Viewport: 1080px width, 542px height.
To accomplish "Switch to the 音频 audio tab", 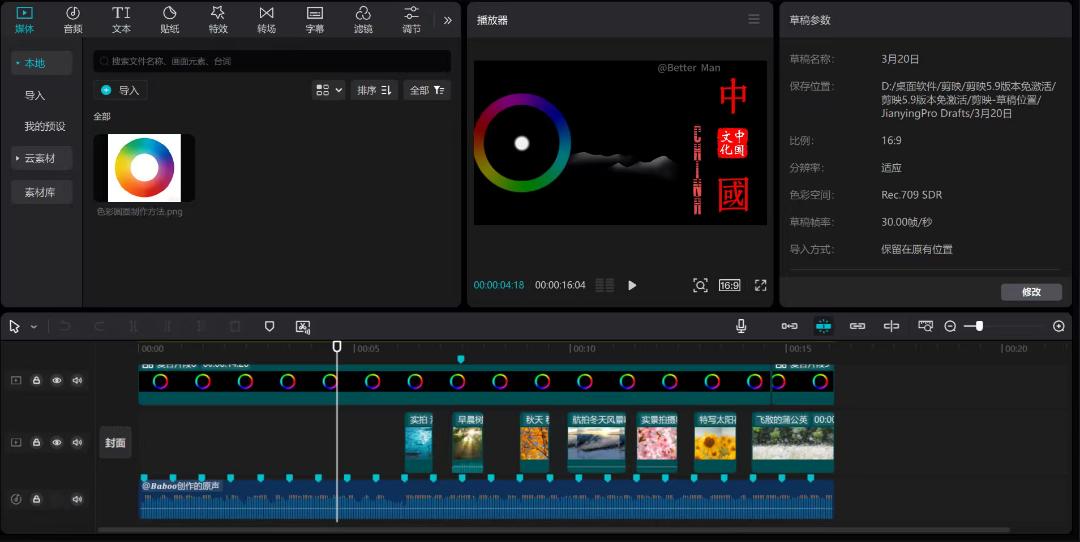I will (x=73, y=18).
